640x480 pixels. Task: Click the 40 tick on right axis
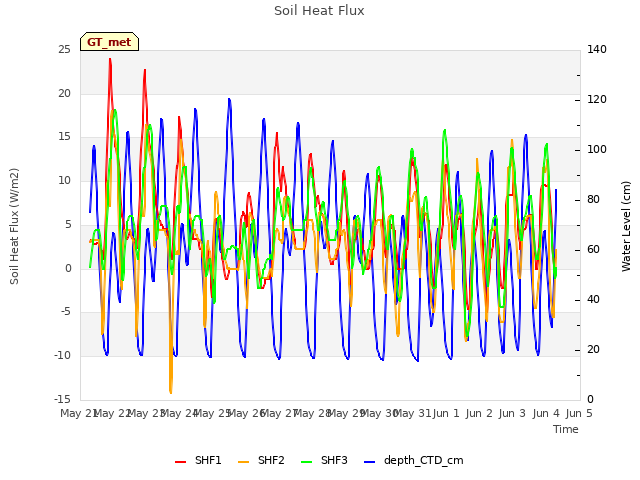593,300
